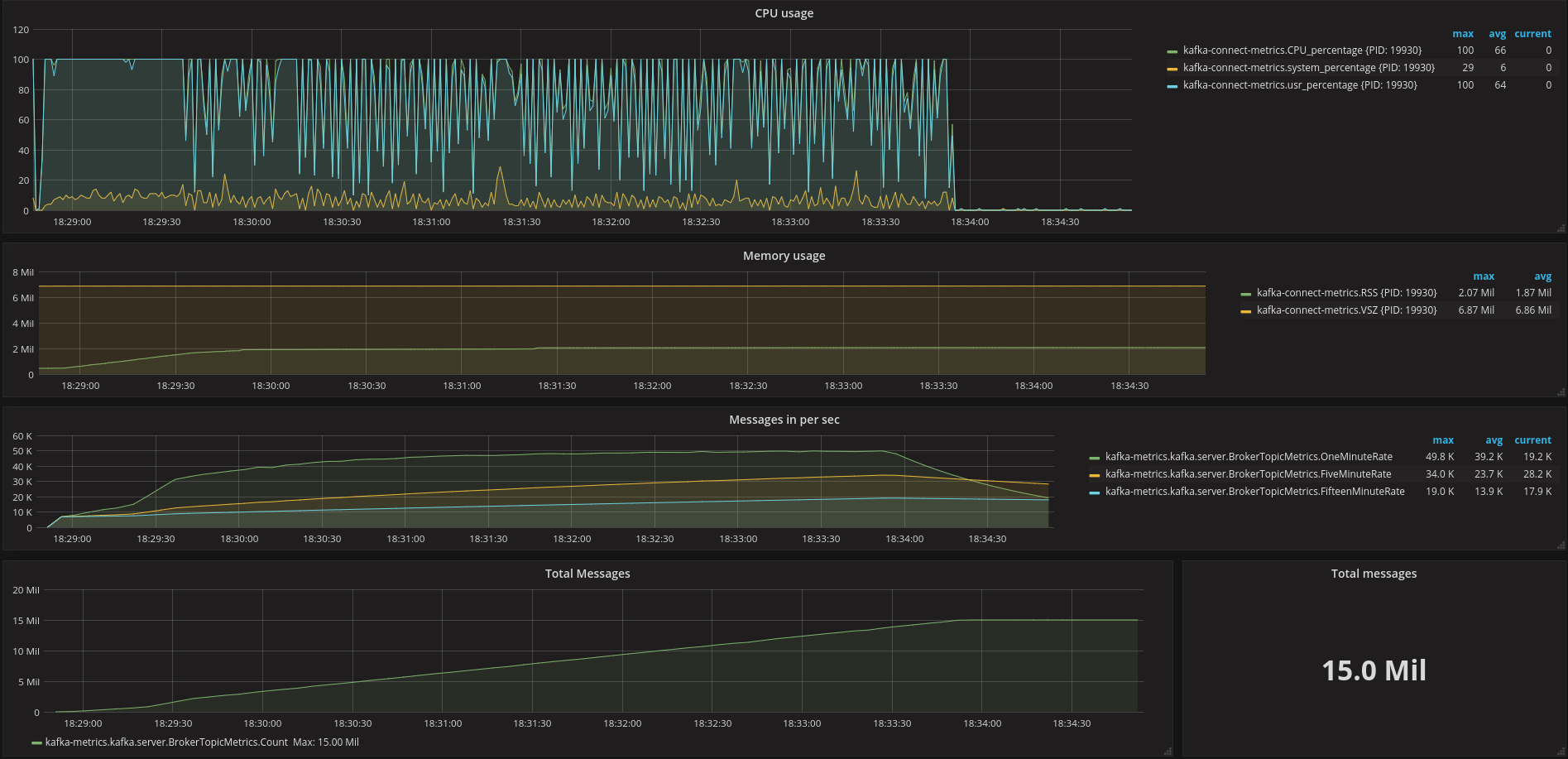This screenshot has width=1568, height=759.
Task: Sort Messages in per sec legend by max
Action: [1443, 440]
